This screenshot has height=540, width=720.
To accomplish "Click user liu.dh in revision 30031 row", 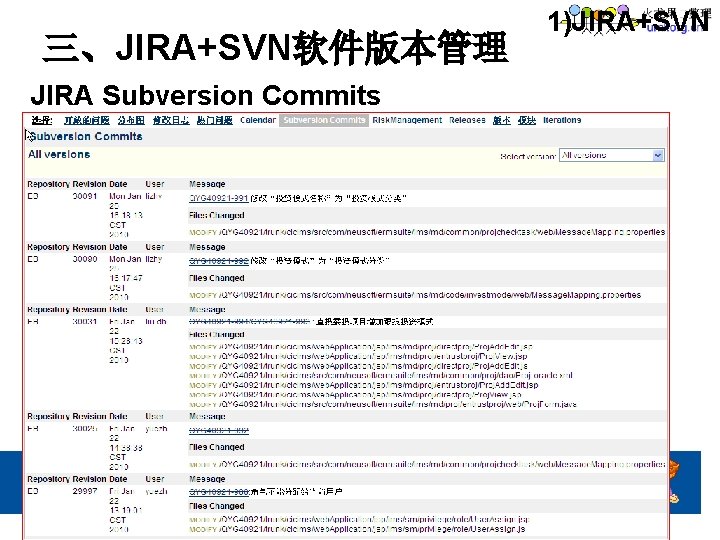I will 156,321.
